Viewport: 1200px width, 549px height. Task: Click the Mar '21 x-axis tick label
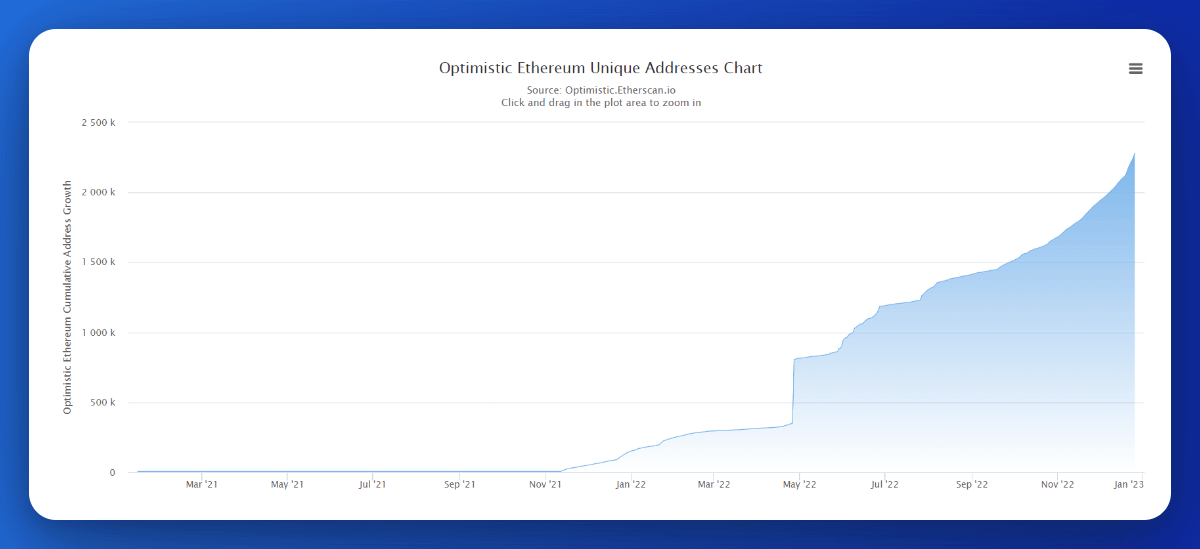pyautogui.click(x=202, y=484)
